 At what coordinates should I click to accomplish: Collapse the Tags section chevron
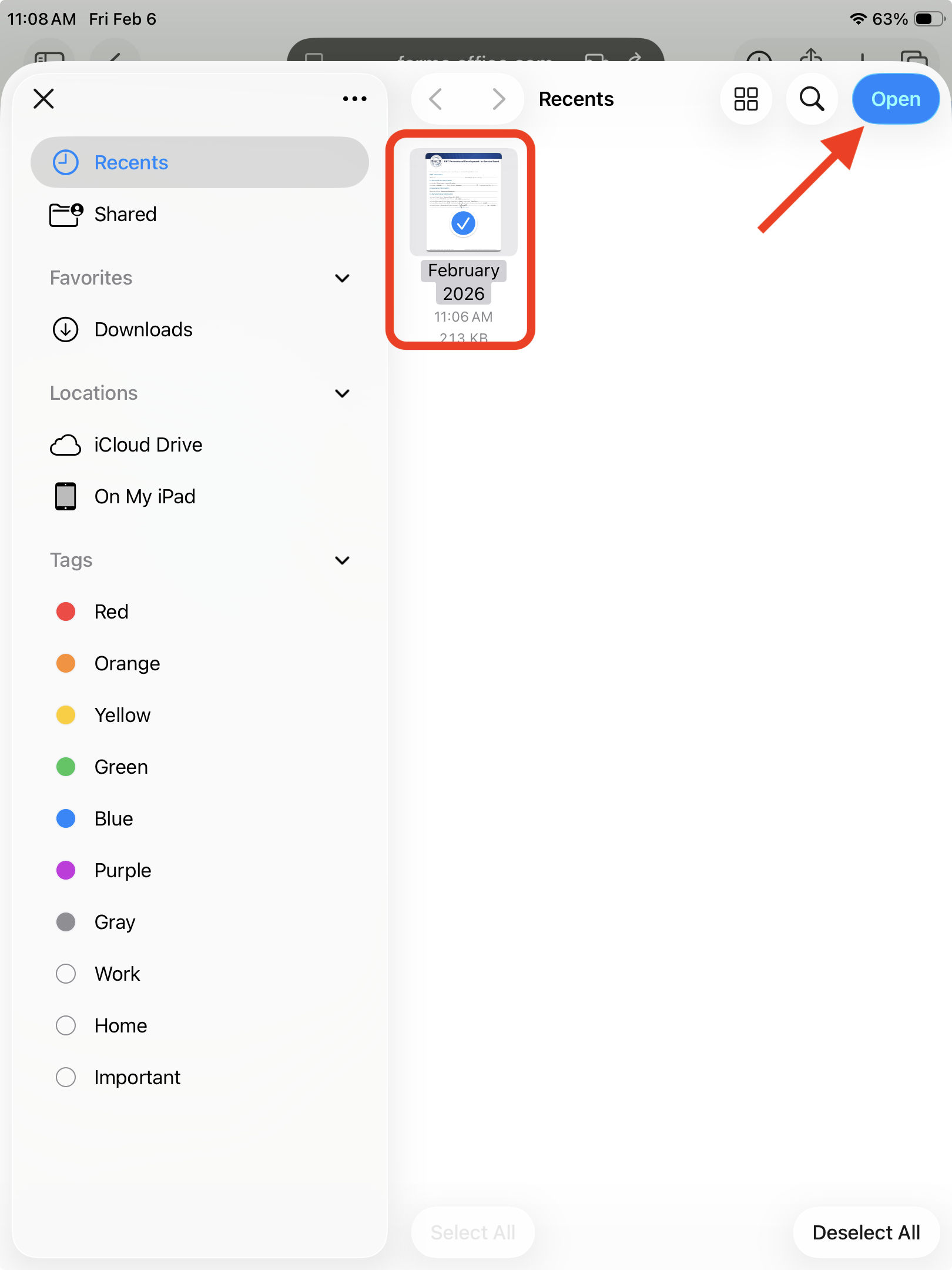click(342, 560)
